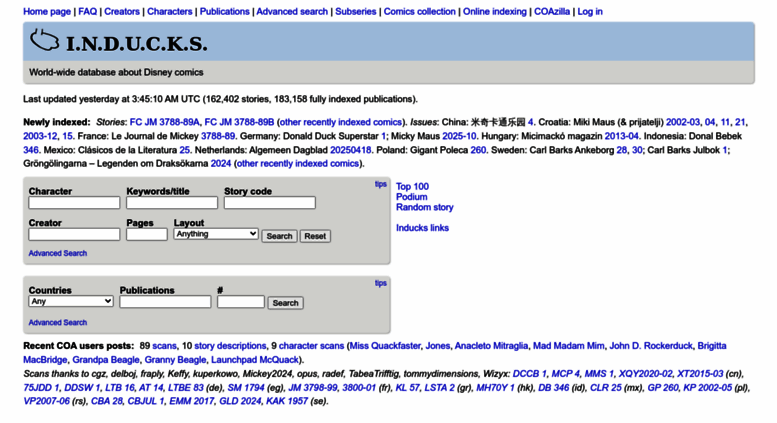Focus the Publications input field
This screenshot has height=423, width=777.
tap(166, 302)
